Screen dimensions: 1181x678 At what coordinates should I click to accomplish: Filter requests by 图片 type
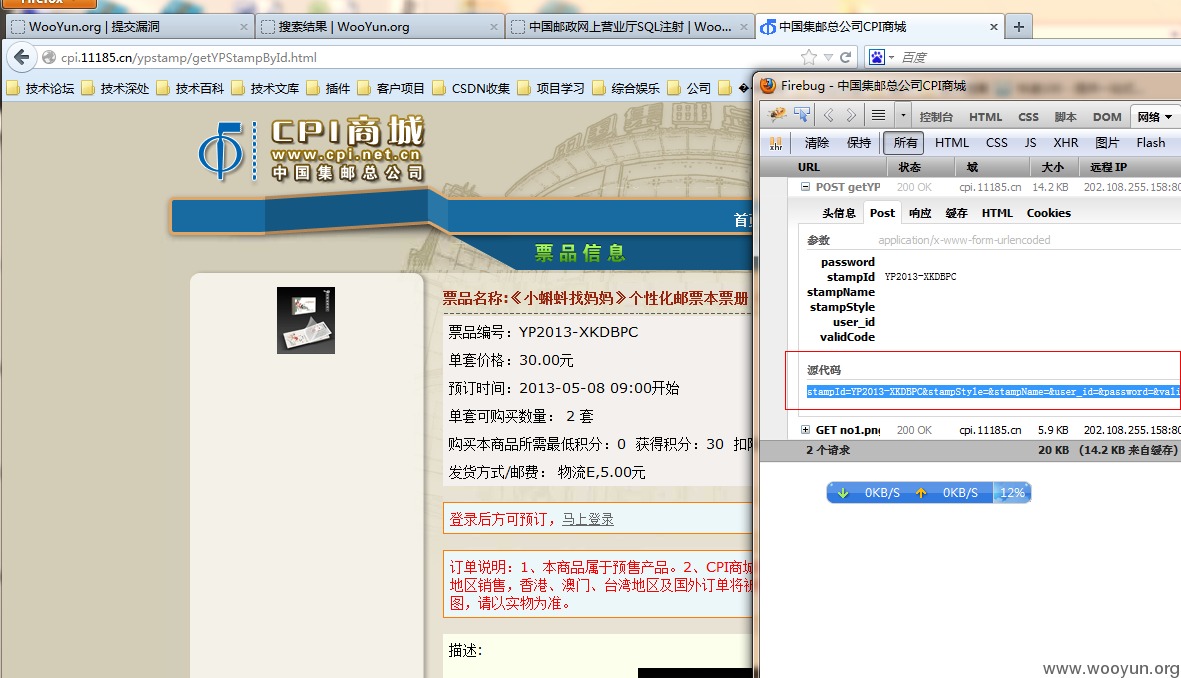pos(1107,143)
